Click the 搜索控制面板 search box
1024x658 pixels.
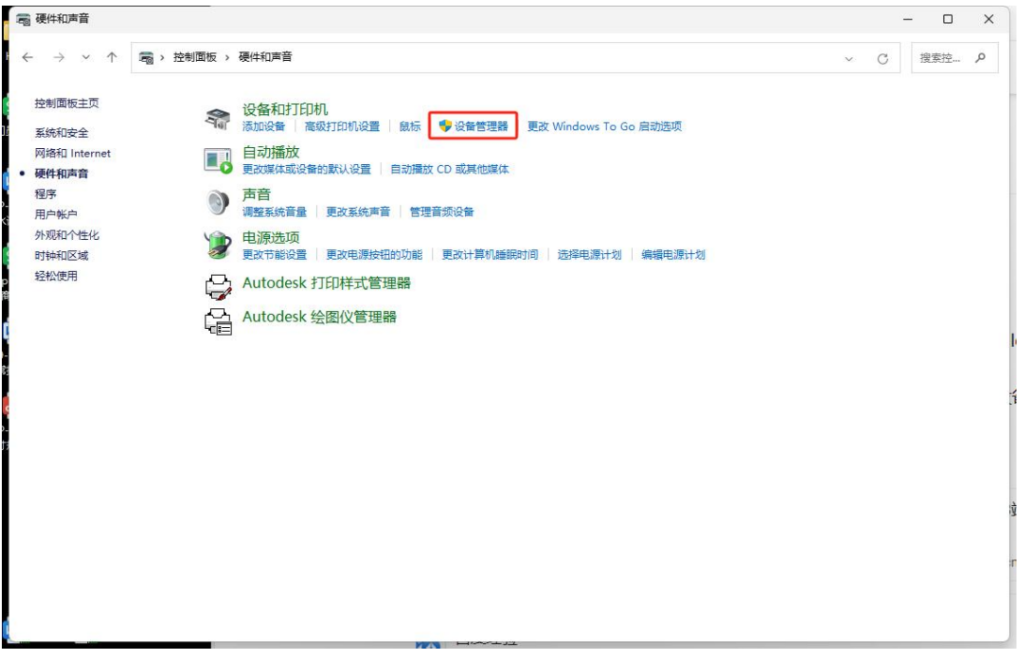pos(944,58)
